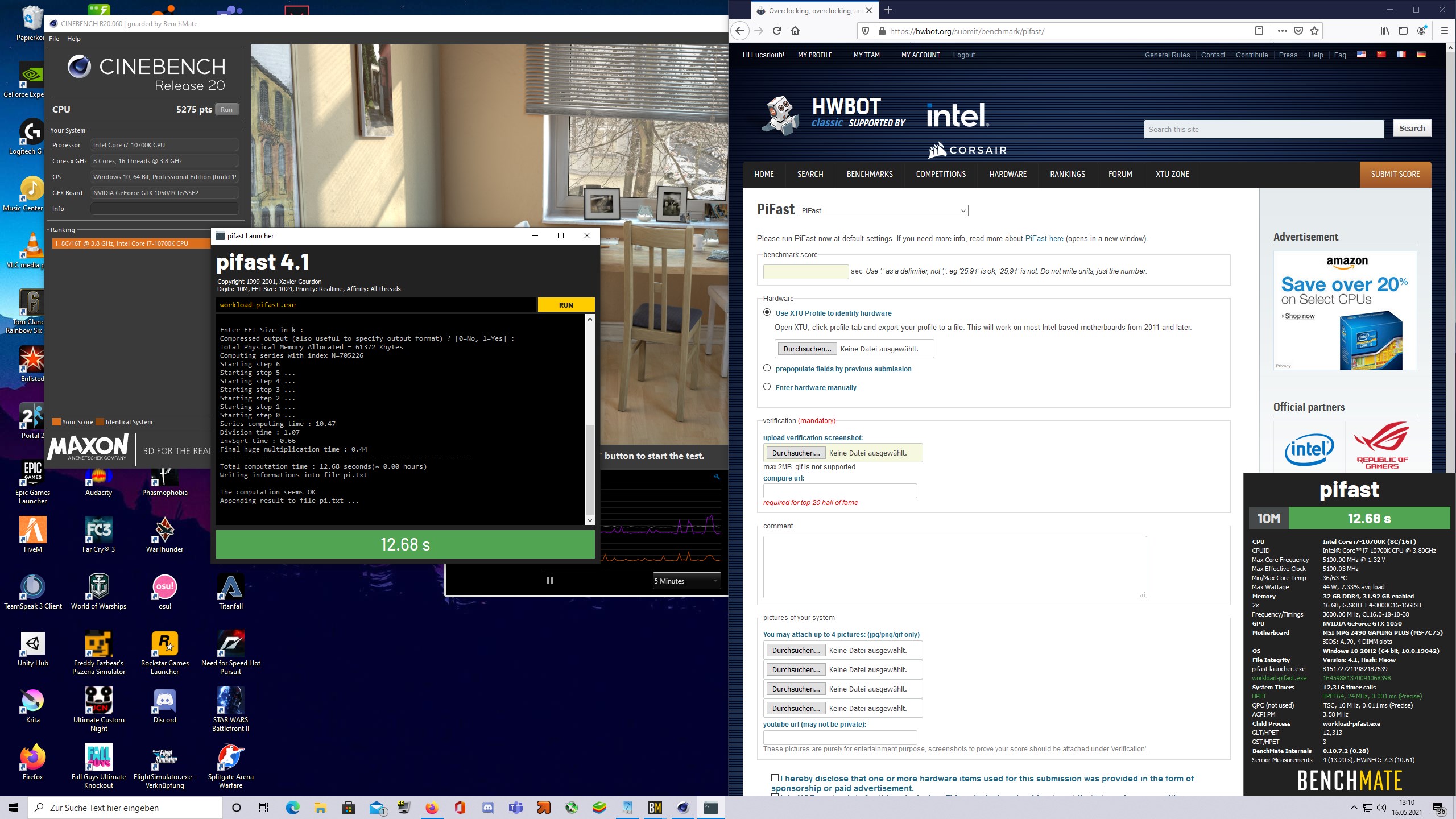Image resolution: width=1456 pixels, height=819 pixels.
Task: Click Durchsuchen for verification screenshot
Action: tap(796, 453)
